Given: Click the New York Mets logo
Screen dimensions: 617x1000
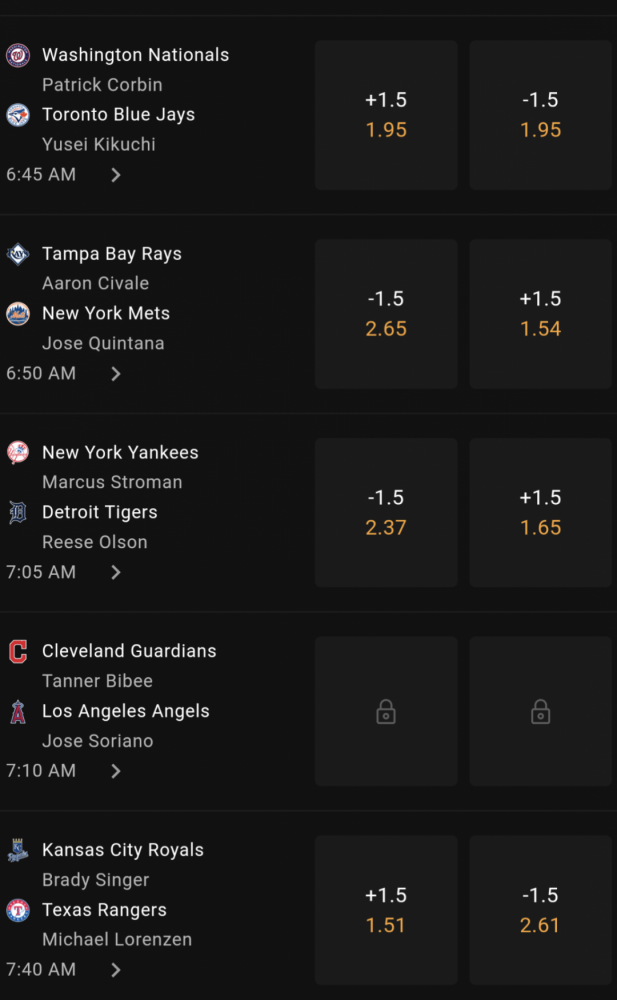Looking at the screenshot, I should [x=18, y=314].
